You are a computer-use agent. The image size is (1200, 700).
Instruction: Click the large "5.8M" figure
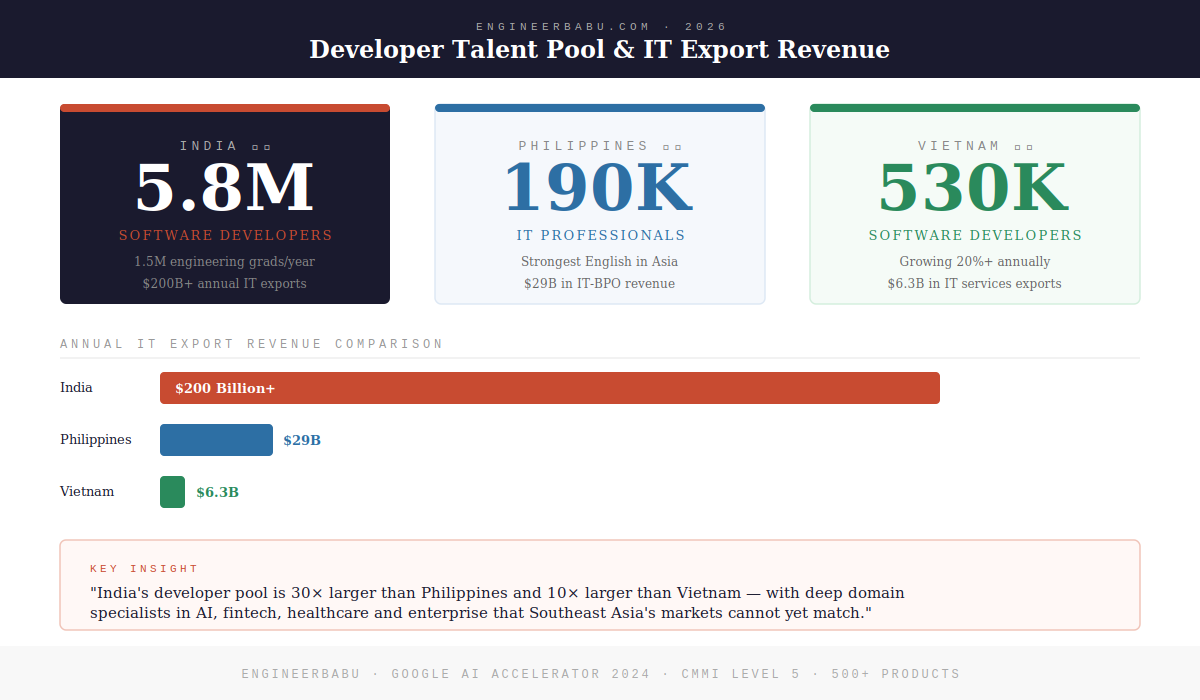point(225,188)
